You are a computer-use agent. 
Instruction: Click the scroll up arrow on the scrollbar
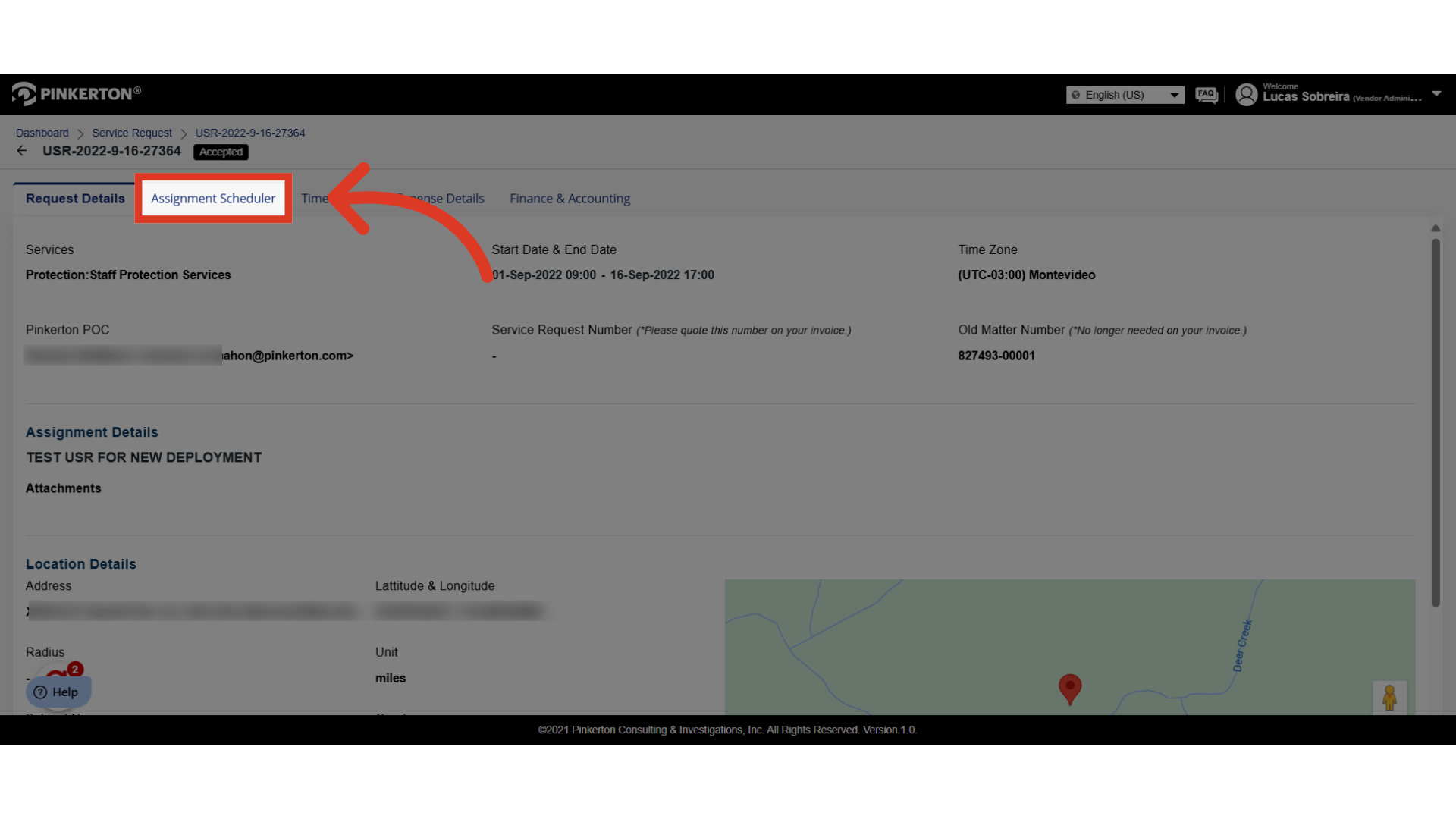pyautogui.click(x=1436, y=228)
